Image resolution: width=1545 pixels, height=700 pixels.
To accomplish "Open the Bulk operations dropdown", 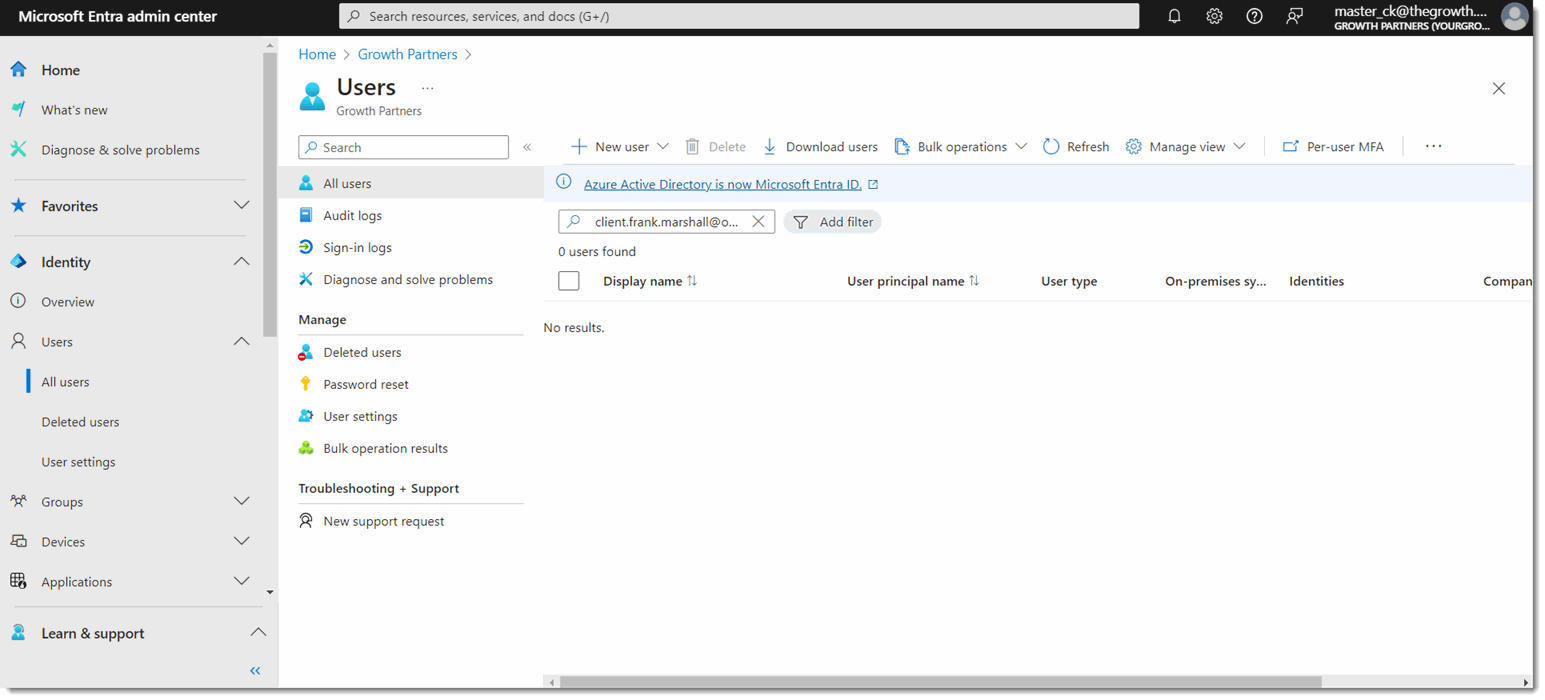I will pyautogui.click(x=961, y=147).
